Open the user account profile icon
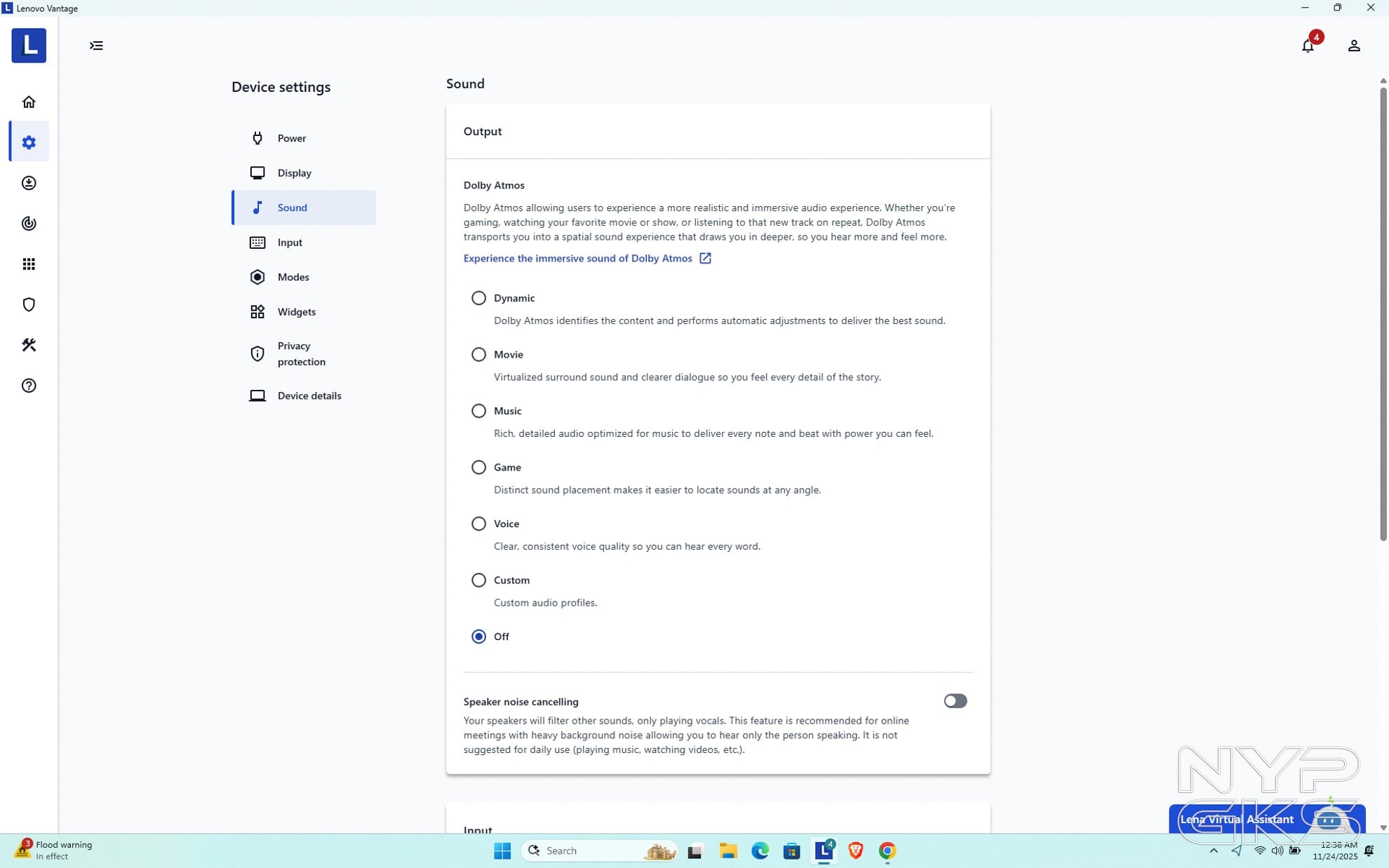The width and height of the screenshot is (1389, 868). (1354, 46)
